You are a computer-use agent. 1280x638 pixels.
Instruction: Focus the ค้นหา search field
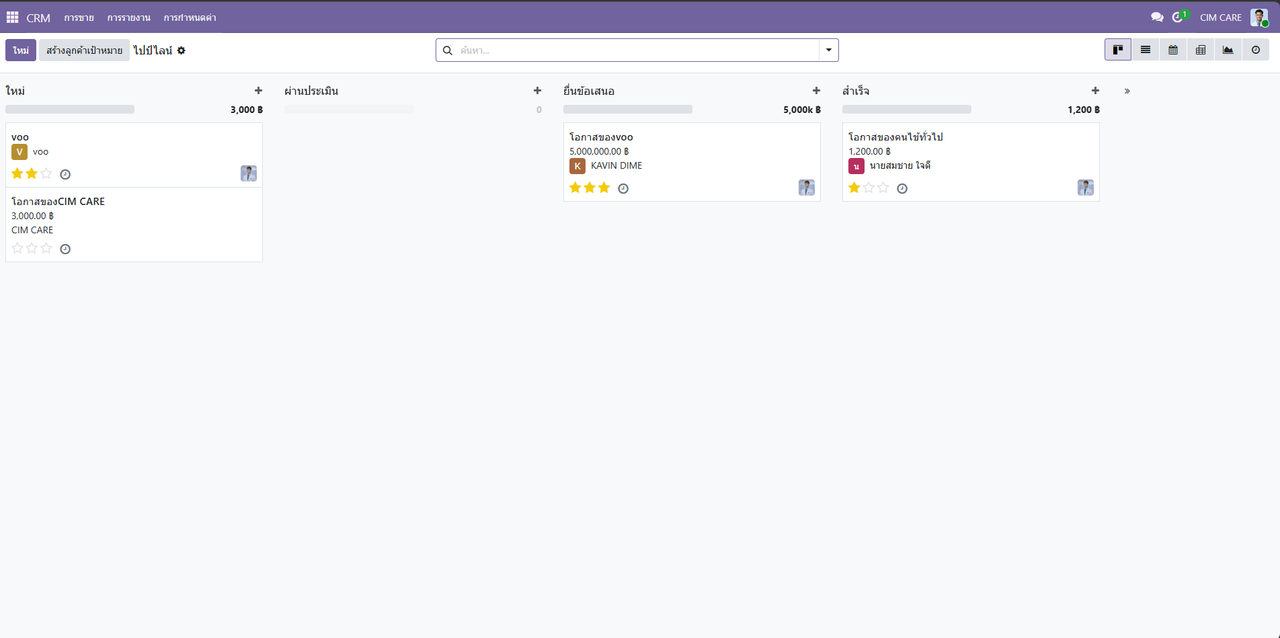[637, 50]
